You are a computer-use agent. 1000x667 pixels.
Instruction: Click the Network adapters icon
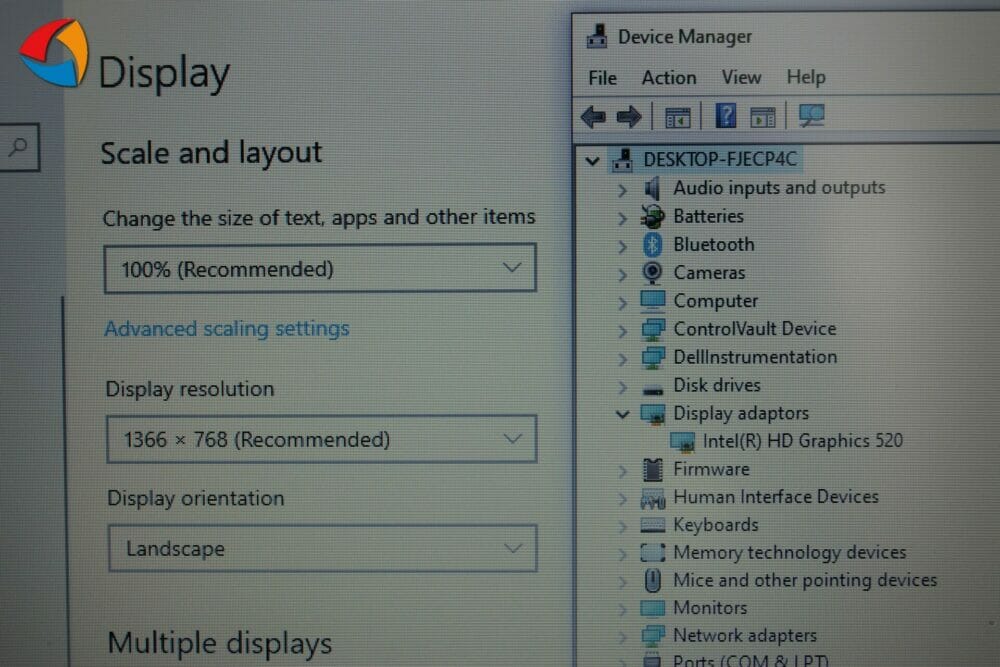(652, 636)
